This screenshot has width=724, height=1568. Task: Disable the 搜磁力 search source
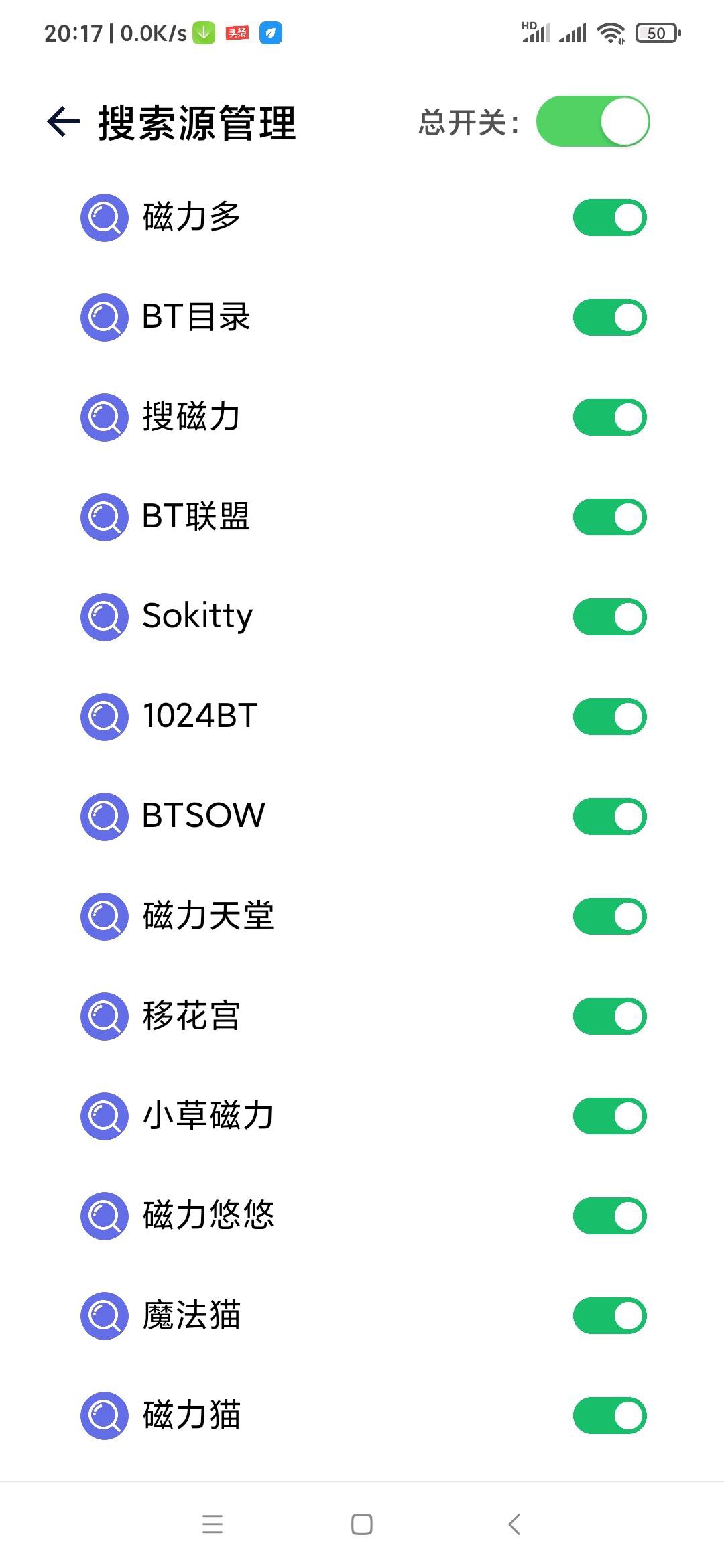(x=609, y=417)
